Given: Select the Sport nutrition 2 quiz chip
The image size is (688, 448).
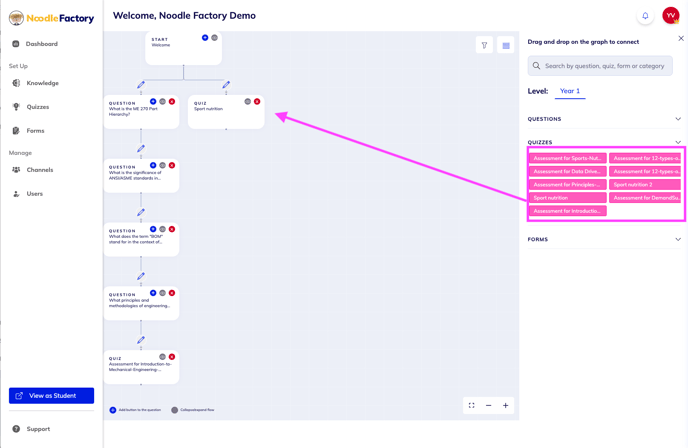Looking at the screenshot, I should point(645,185).
